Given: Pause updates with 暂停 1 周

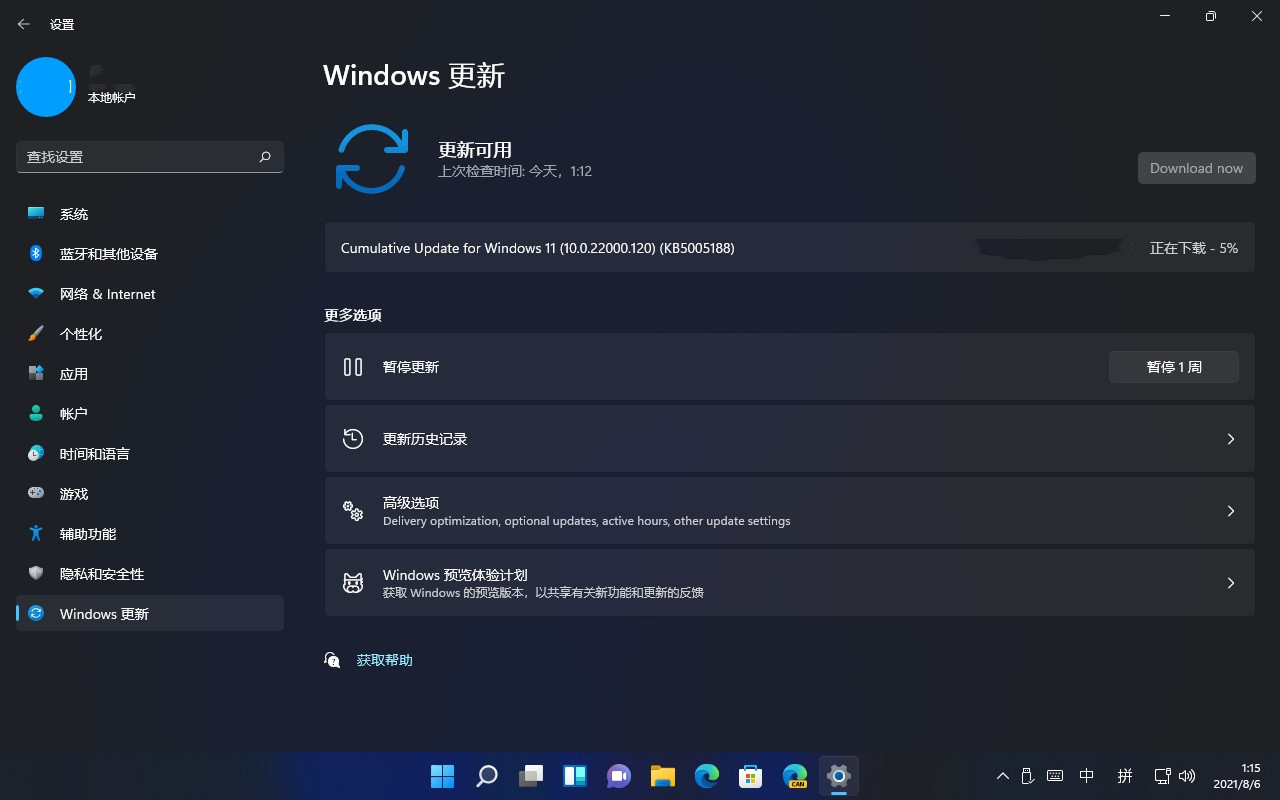Looking at the screenshot, I should 1173,366.
